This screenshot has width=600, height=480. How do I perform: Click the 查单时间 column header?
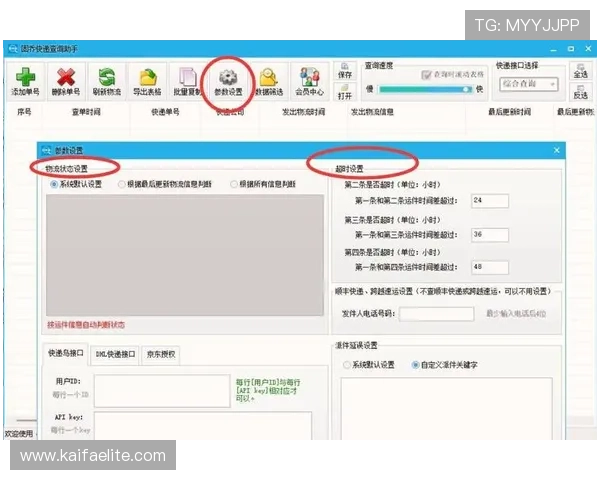pyautogui.click(x=86, y=112)
